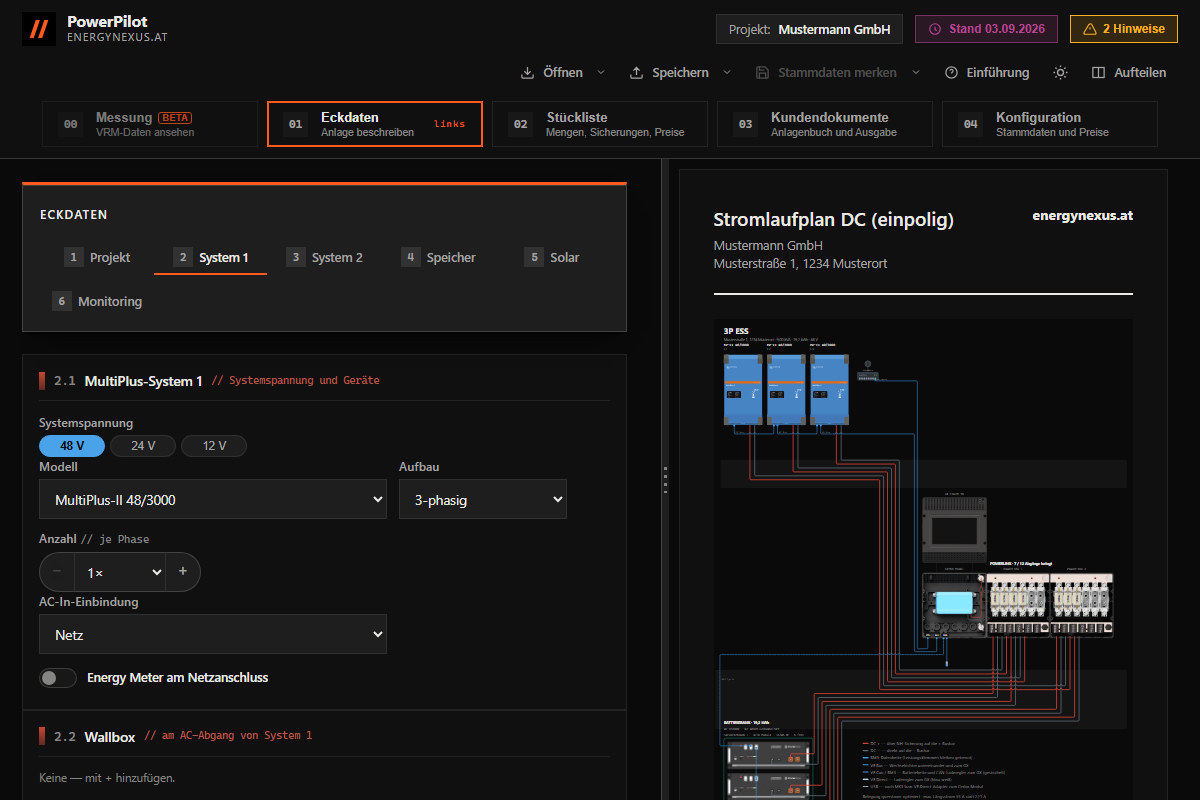Screen dimensions: 1200x800
Task: Open the Konfiguration step
Action: point(1050,124)
